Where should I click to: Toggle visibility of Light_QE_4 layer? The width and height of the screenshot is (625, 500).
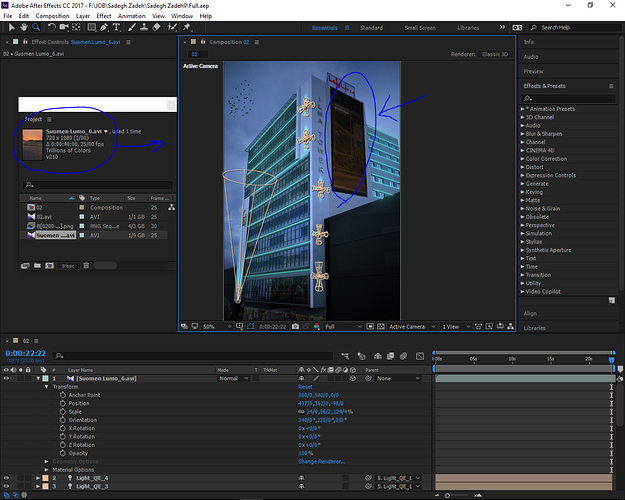[6, 478]
